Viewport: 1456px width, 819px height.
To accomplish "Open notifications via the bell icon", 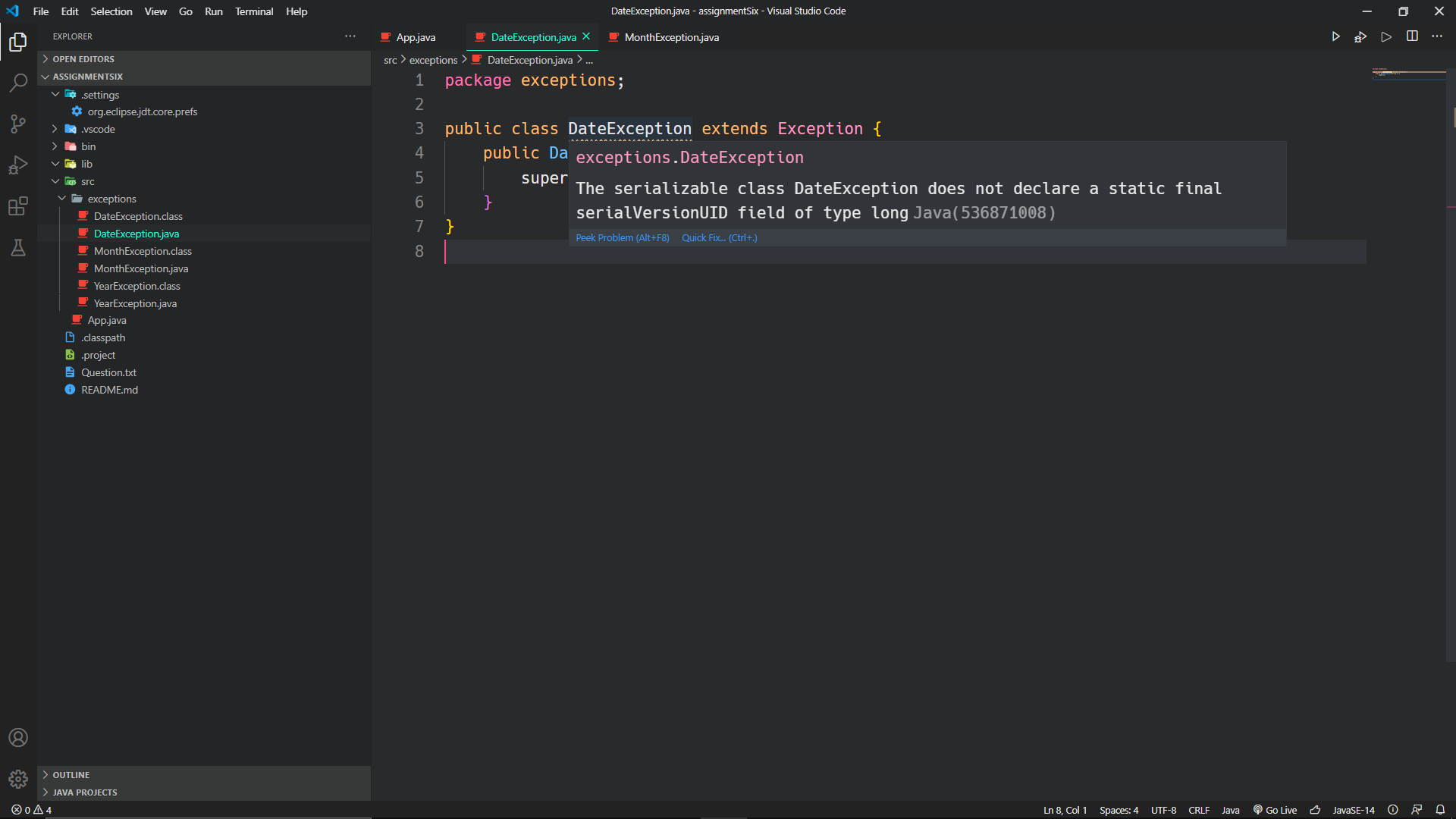I will pyautogui.click(x=1442, y=809).
